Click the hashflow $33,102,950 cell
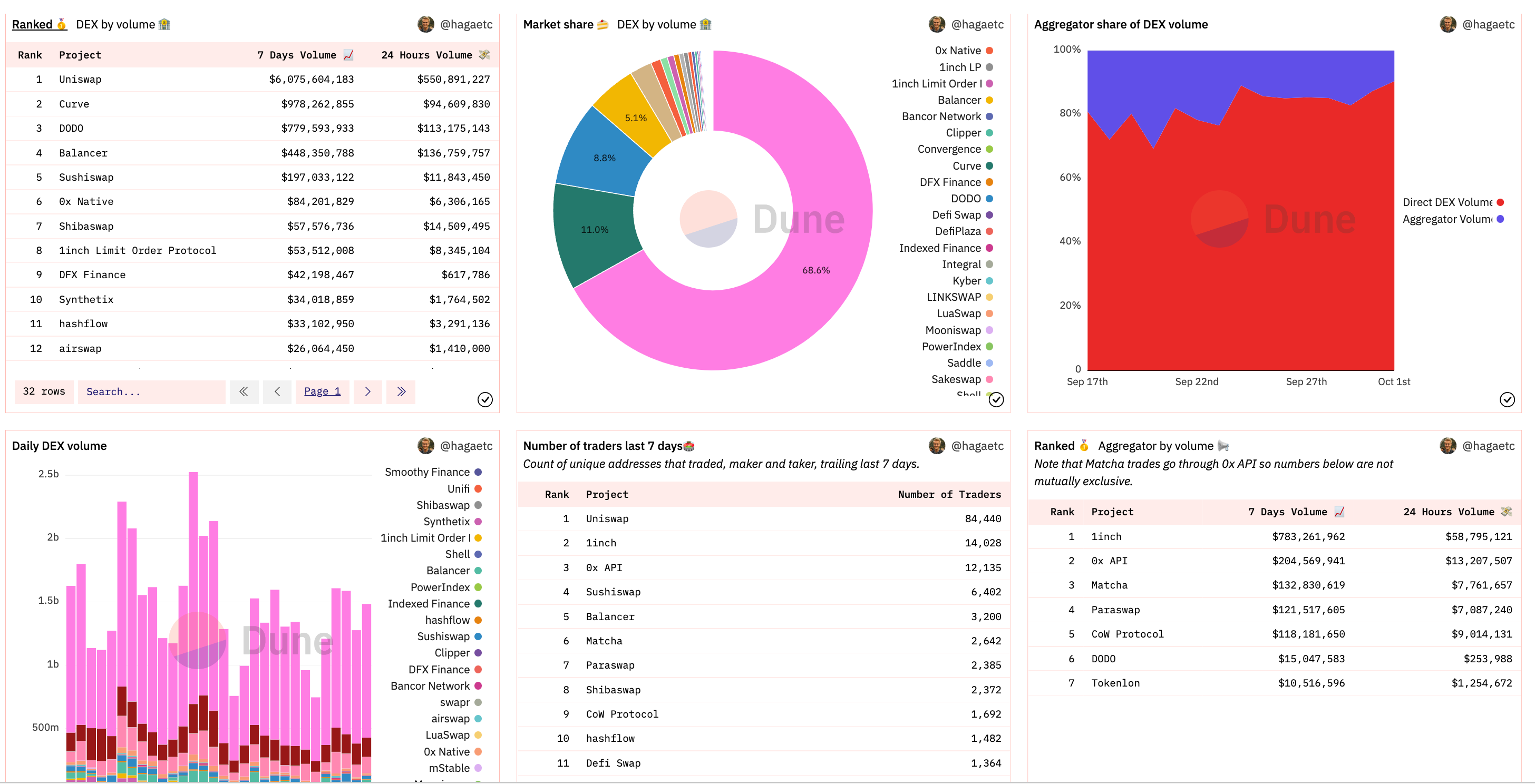This screenshot has height=784, width=1535. point(320,324)
